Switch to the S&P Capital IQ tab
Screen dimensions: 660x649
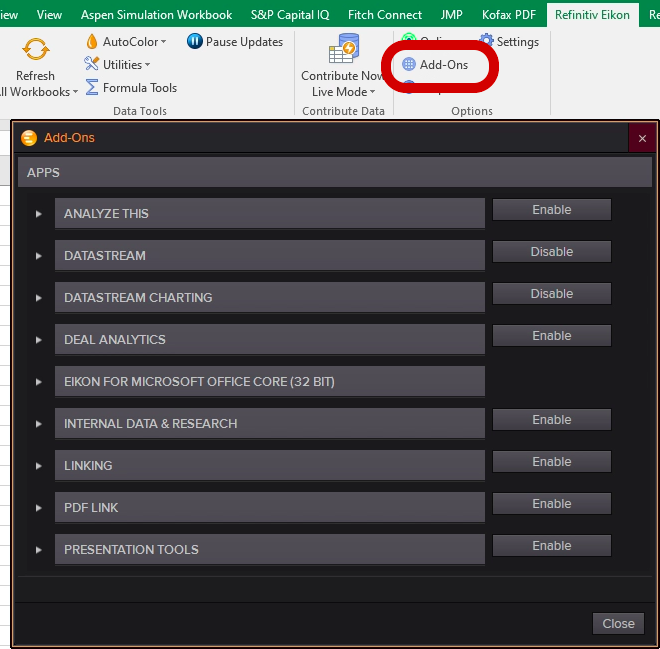(291, 15)
